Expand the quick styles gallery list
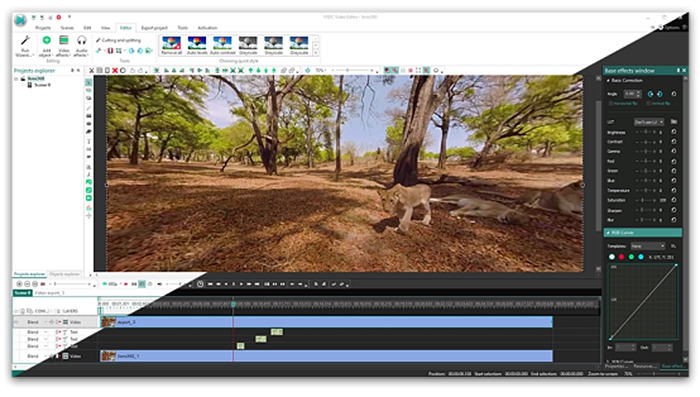This screenshot has height=397, width=700. (316, 53)
